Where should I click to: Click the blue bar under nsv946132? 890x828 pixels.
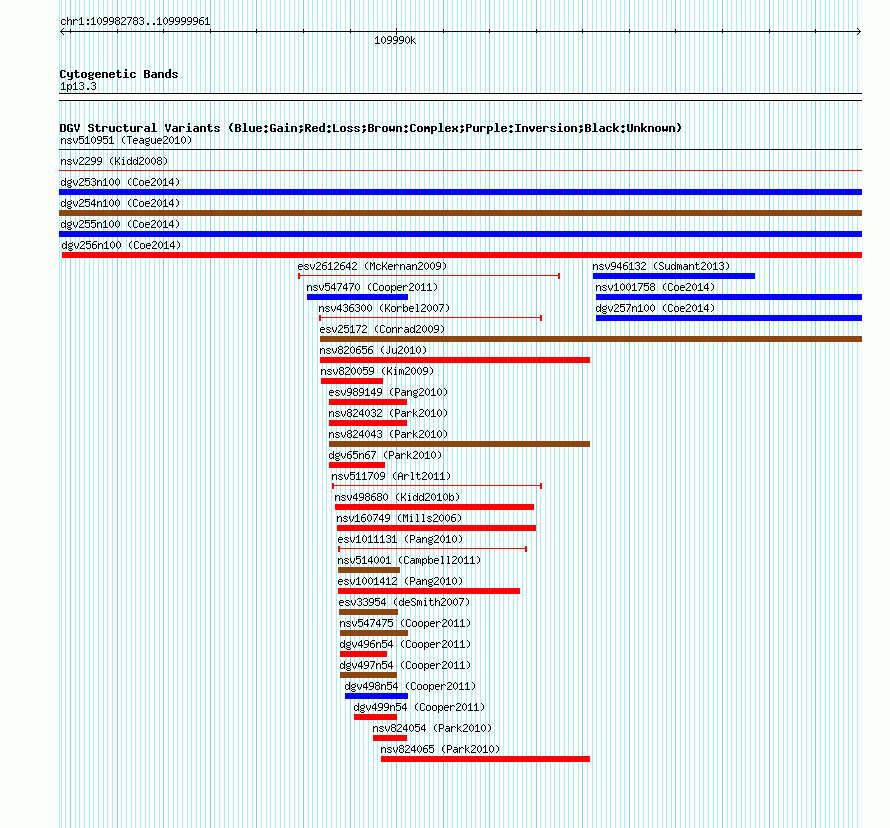click(674, 276)
